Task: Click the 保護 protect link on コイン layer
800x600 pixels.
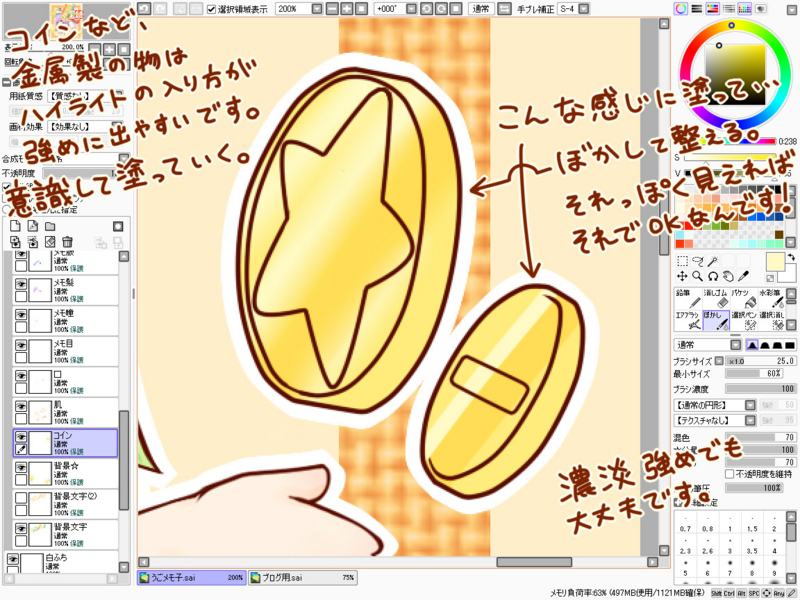Action: click(x=78, y=452)
